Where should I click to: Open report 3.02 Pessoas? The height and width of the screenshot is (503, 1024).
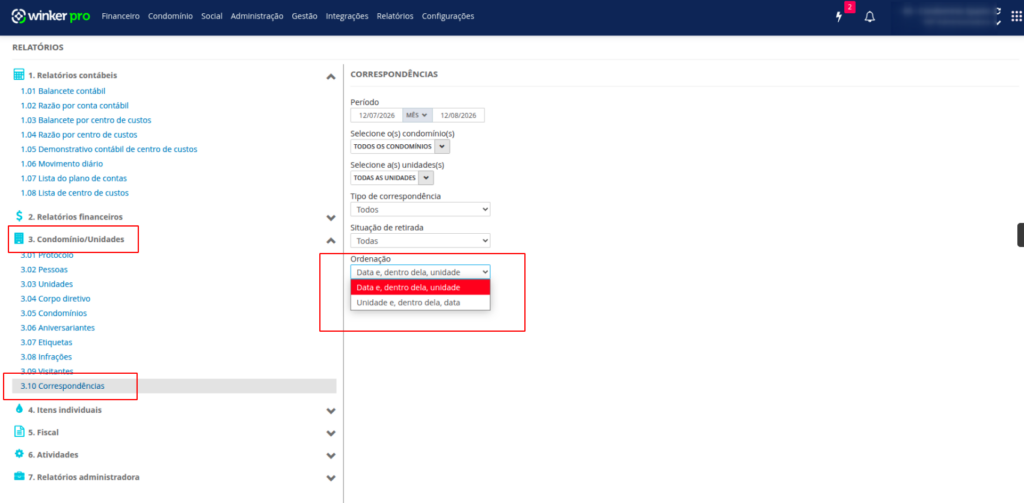[x=44, y=269]
